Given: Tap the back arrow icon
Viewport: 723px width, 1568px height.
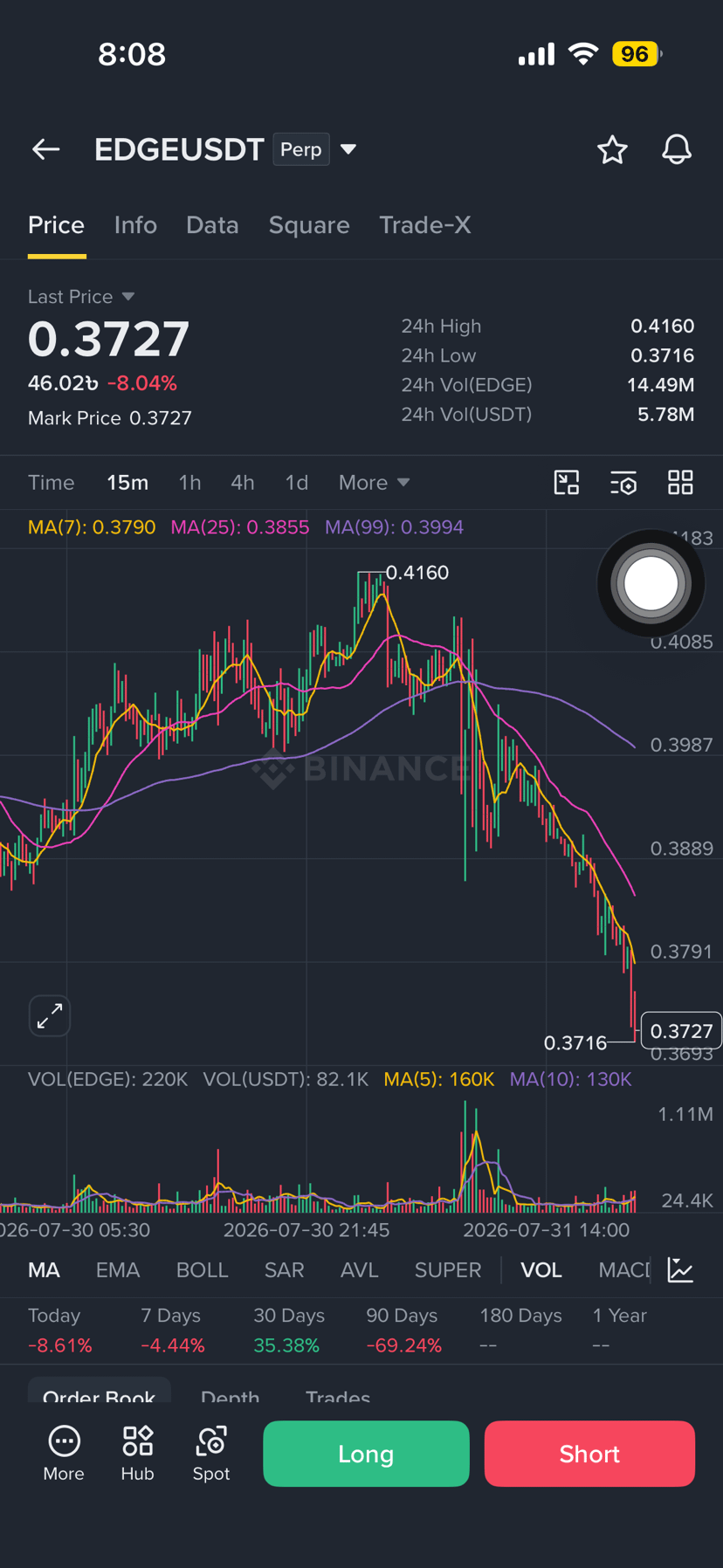Looking at the screenshot, I should pos(46,149).
